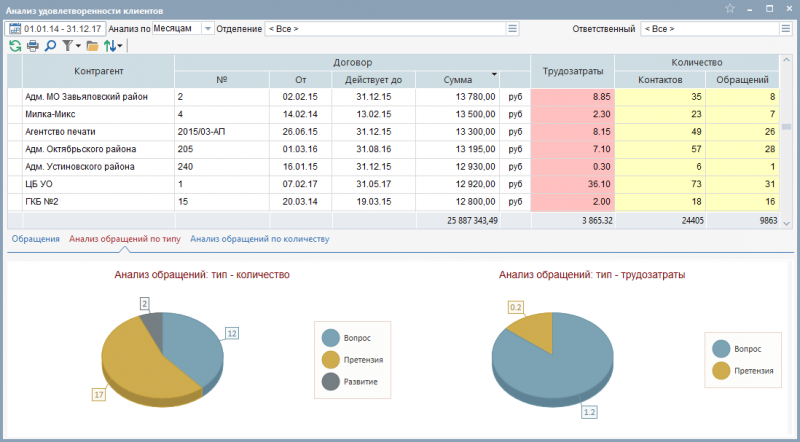Click the pie label 2 on left chart
The image size is (800, 442).
144,304
